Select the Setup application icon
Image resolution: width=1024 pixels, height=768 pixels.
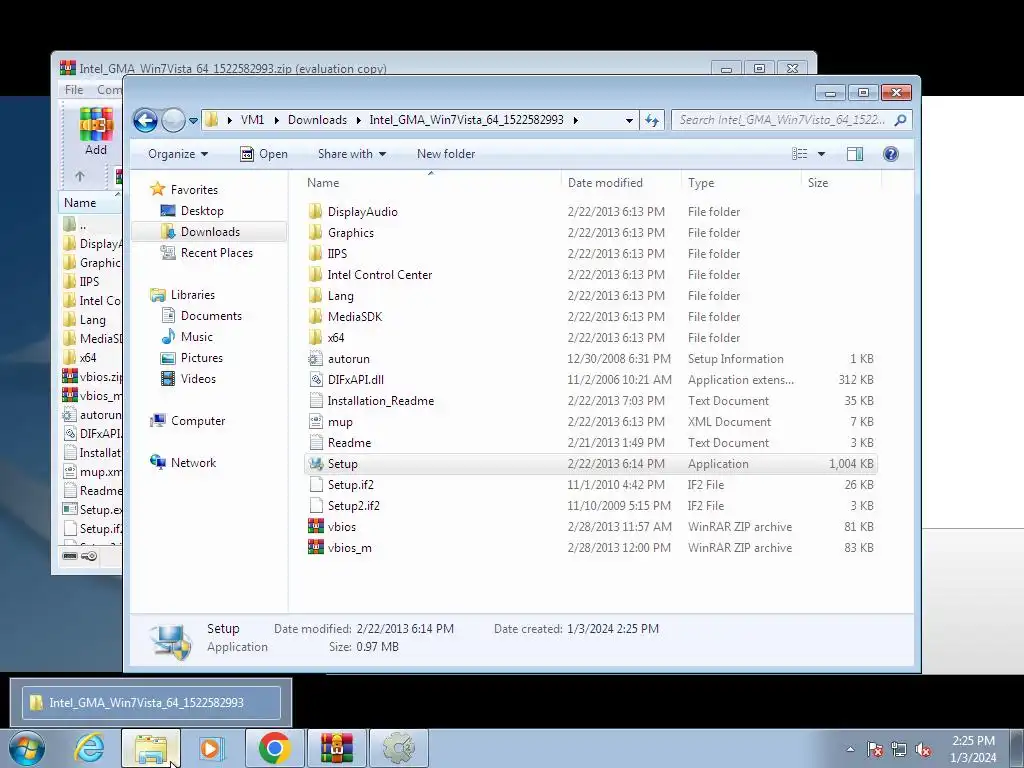(x=315, y=464)
